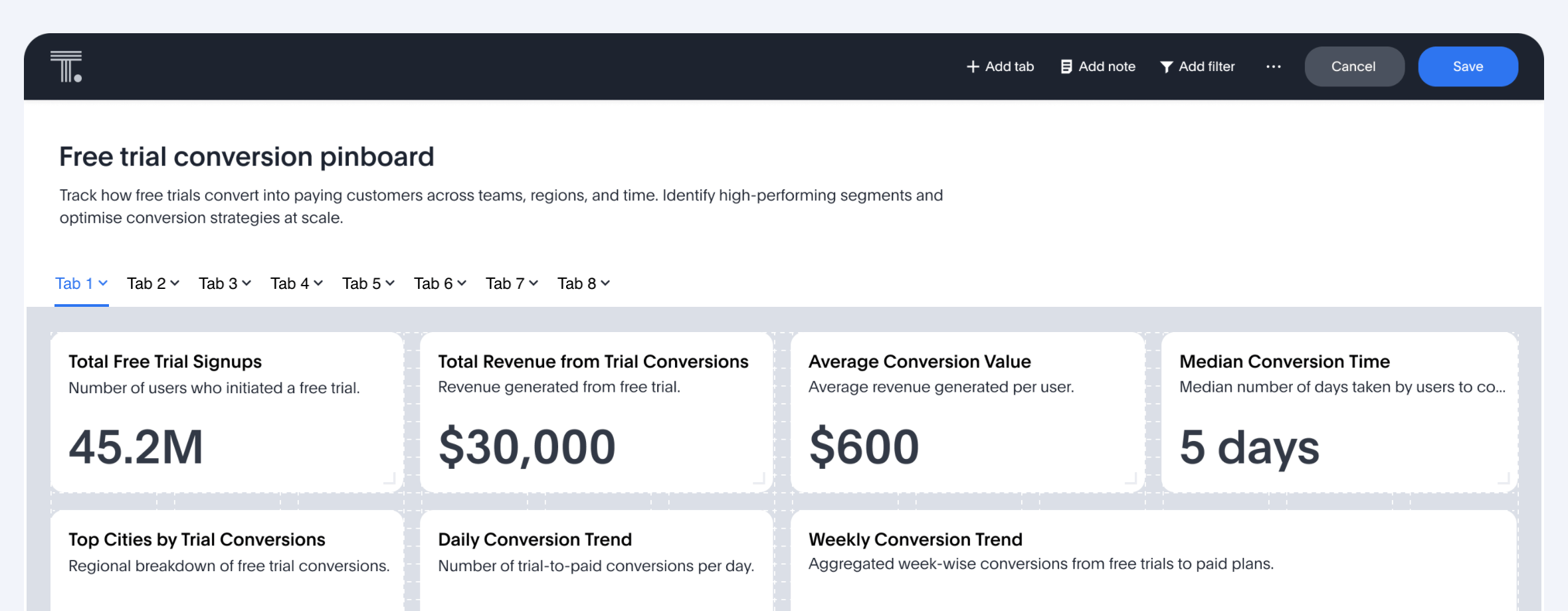Click the Cancel button
Image resolution: width=1568 pixels, height=611 pixels.
pos(1354,66)
